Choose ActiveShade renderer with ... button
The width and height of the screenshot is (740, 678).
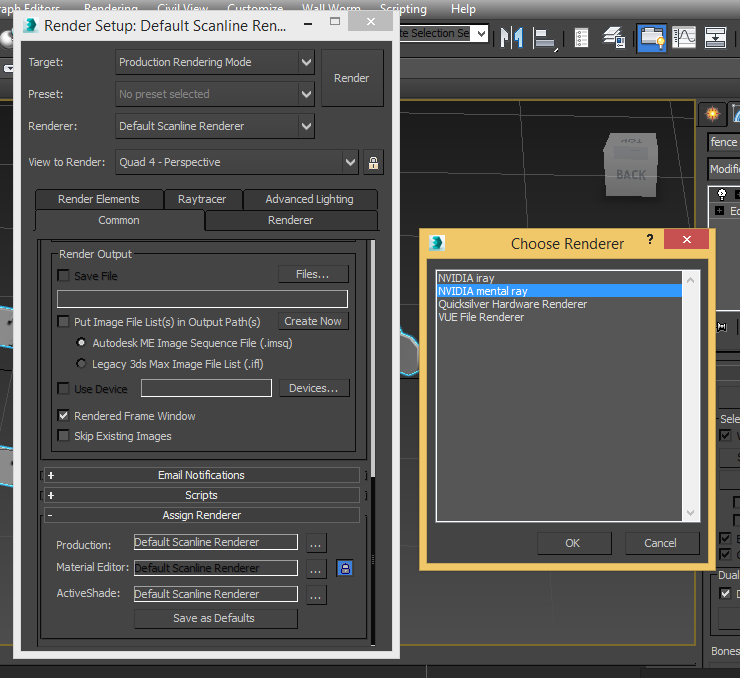pyautogui.click(x=316, y=594)
